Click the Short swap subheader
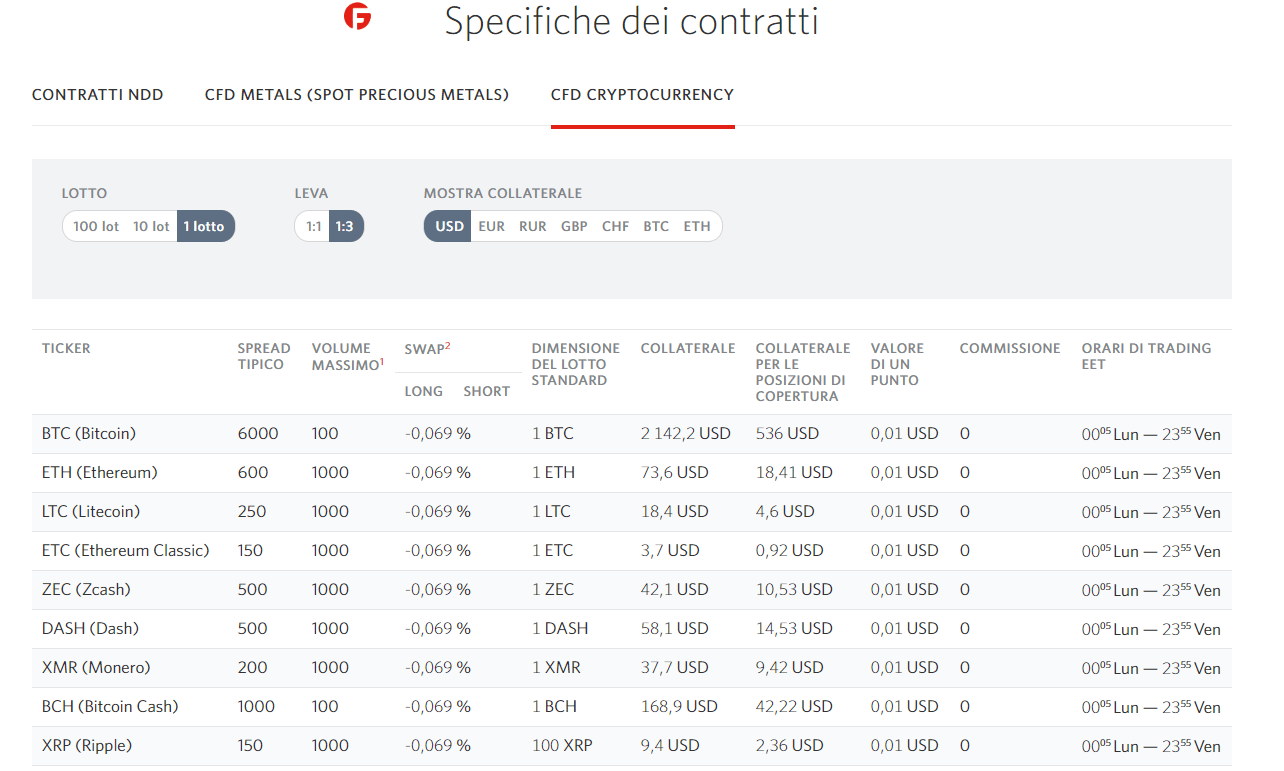Image resolution: width=1284 pixels, height=771 pixels. coord(487,391)
